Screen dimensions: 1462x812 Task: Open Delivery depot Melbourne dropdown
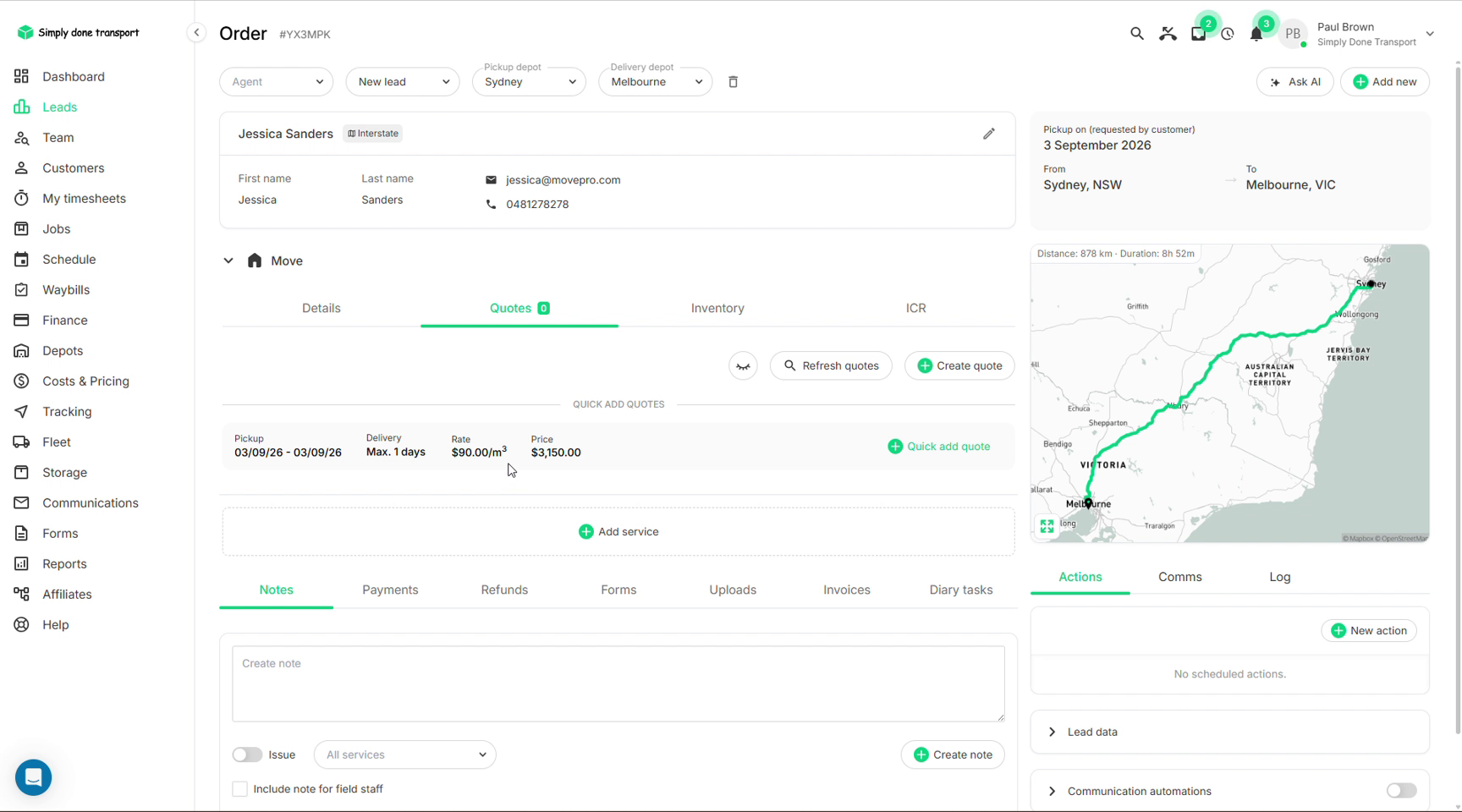(x=655, y=82)
